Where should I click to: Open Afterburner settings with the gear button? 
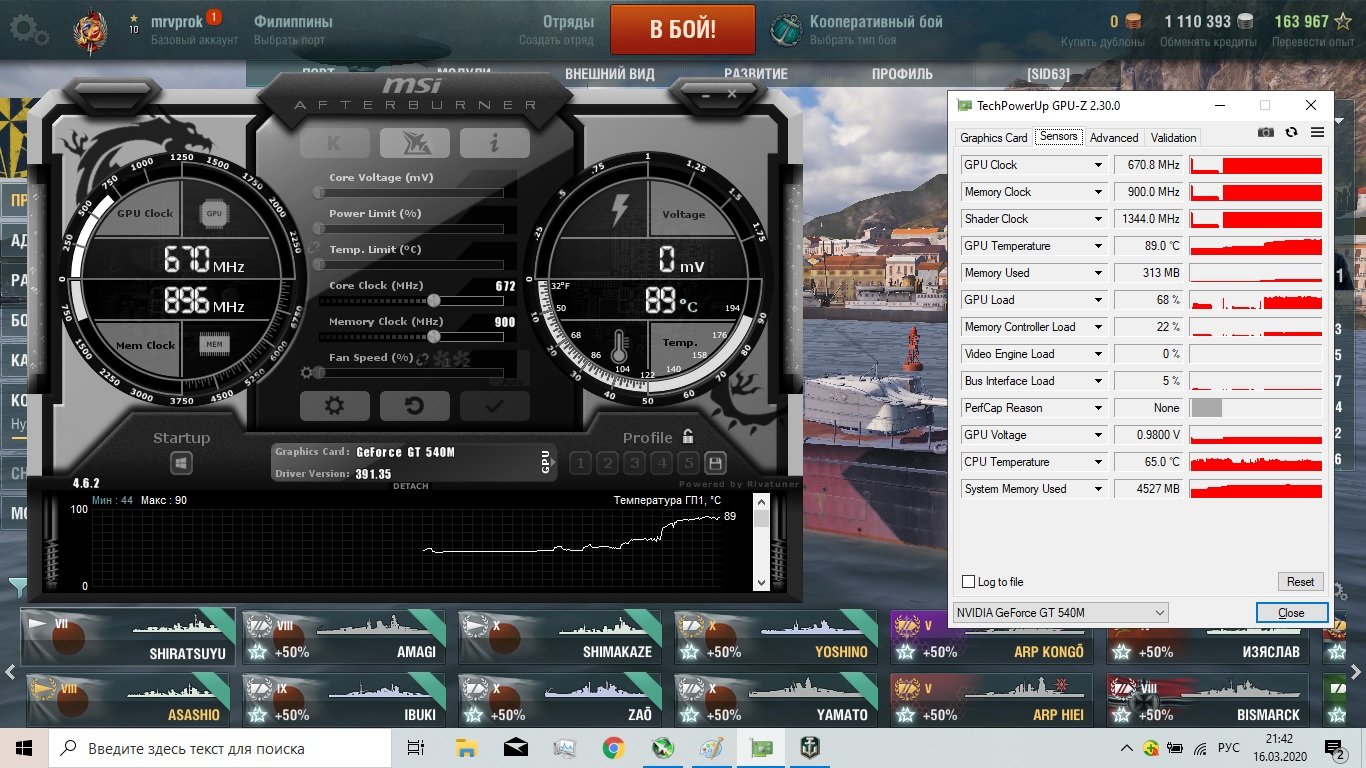[335, 405]
